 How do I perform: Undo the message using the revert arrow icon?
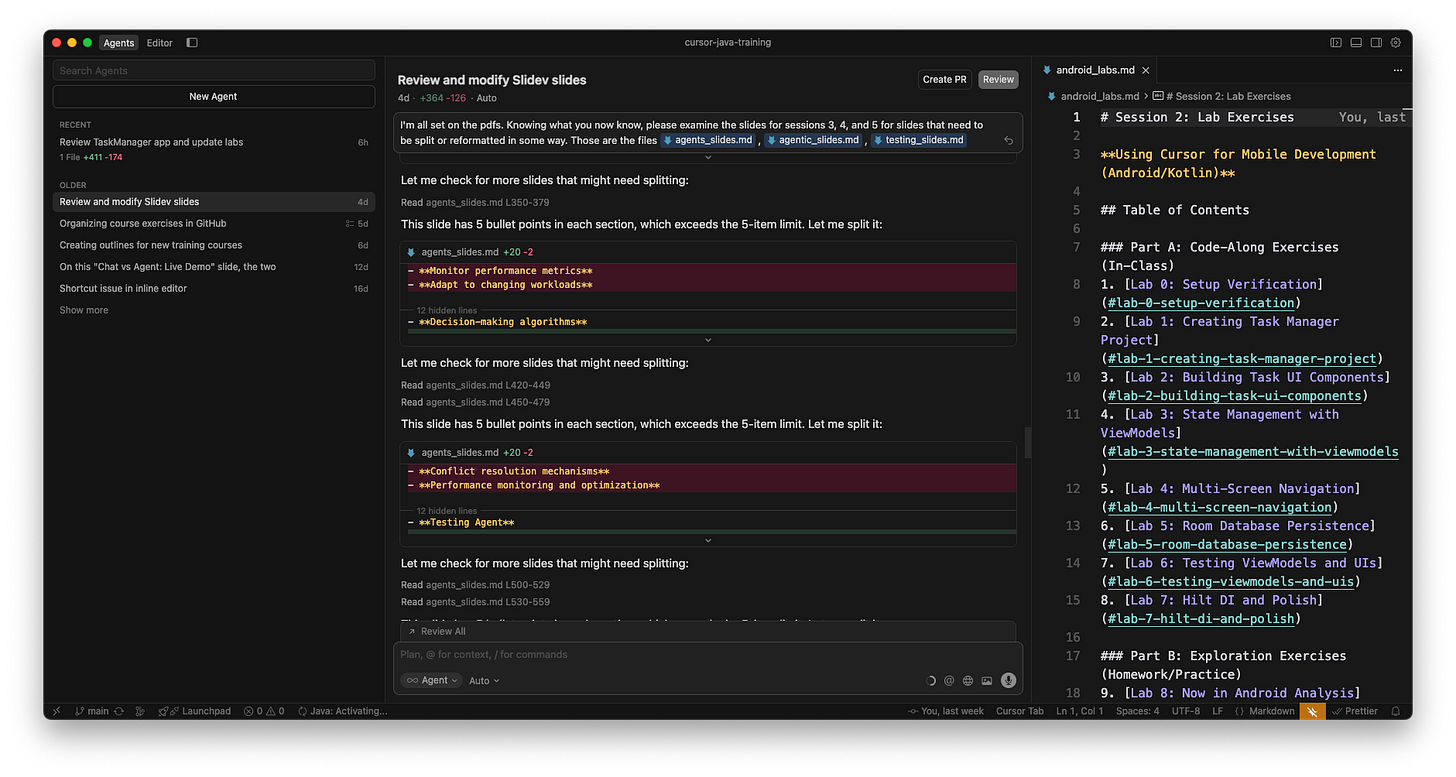pyautogui.click(x=1008, y=141)
